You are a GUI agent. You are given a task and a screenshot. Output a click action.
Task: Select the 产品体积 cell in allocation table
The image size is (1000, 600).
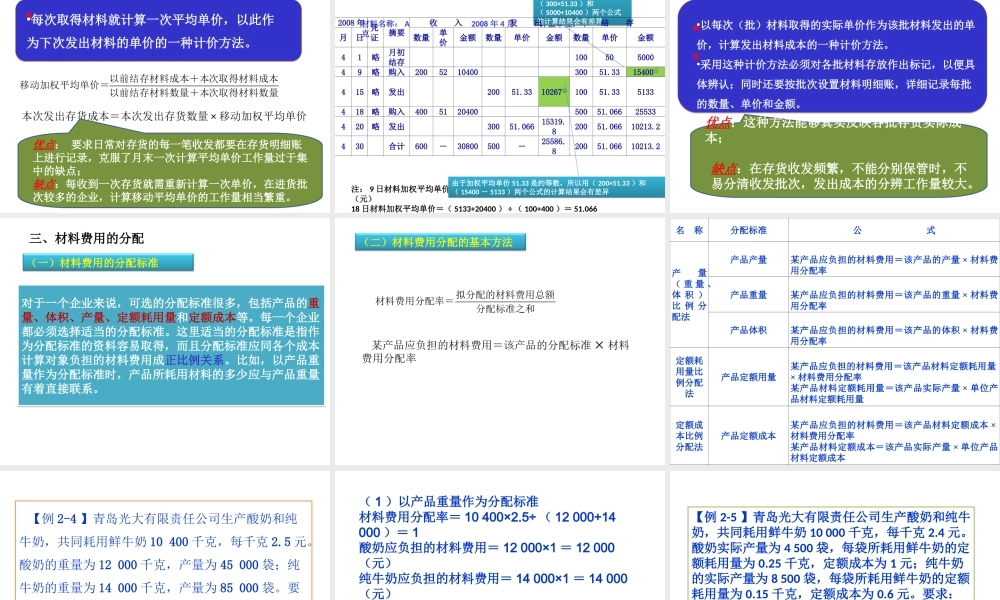747,329
